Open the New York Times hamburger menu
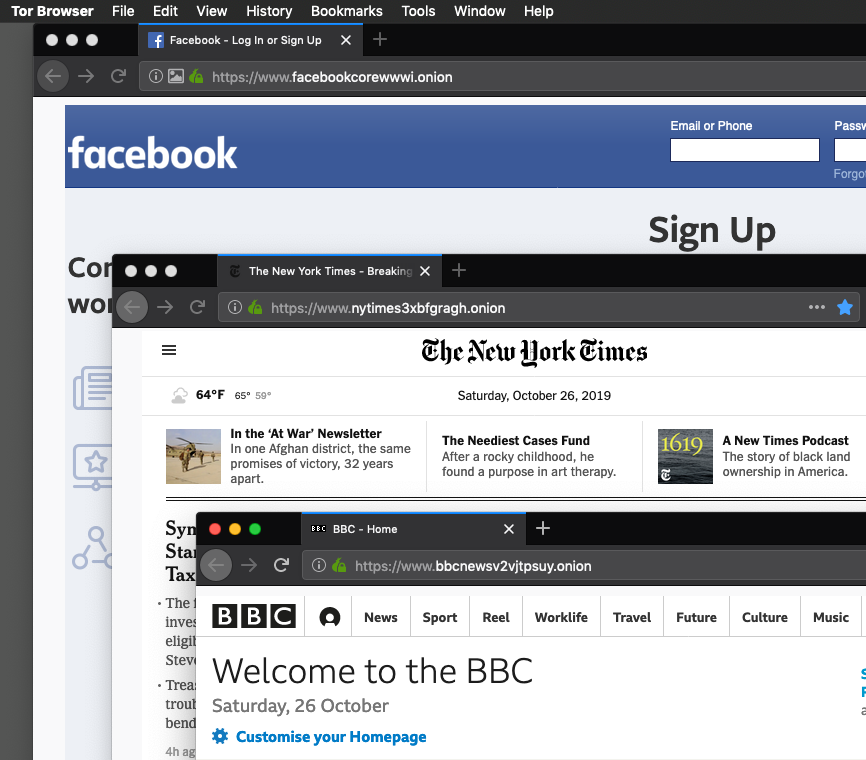The width and height of the screenshot is (866, 760). click(x=169, y=350)
